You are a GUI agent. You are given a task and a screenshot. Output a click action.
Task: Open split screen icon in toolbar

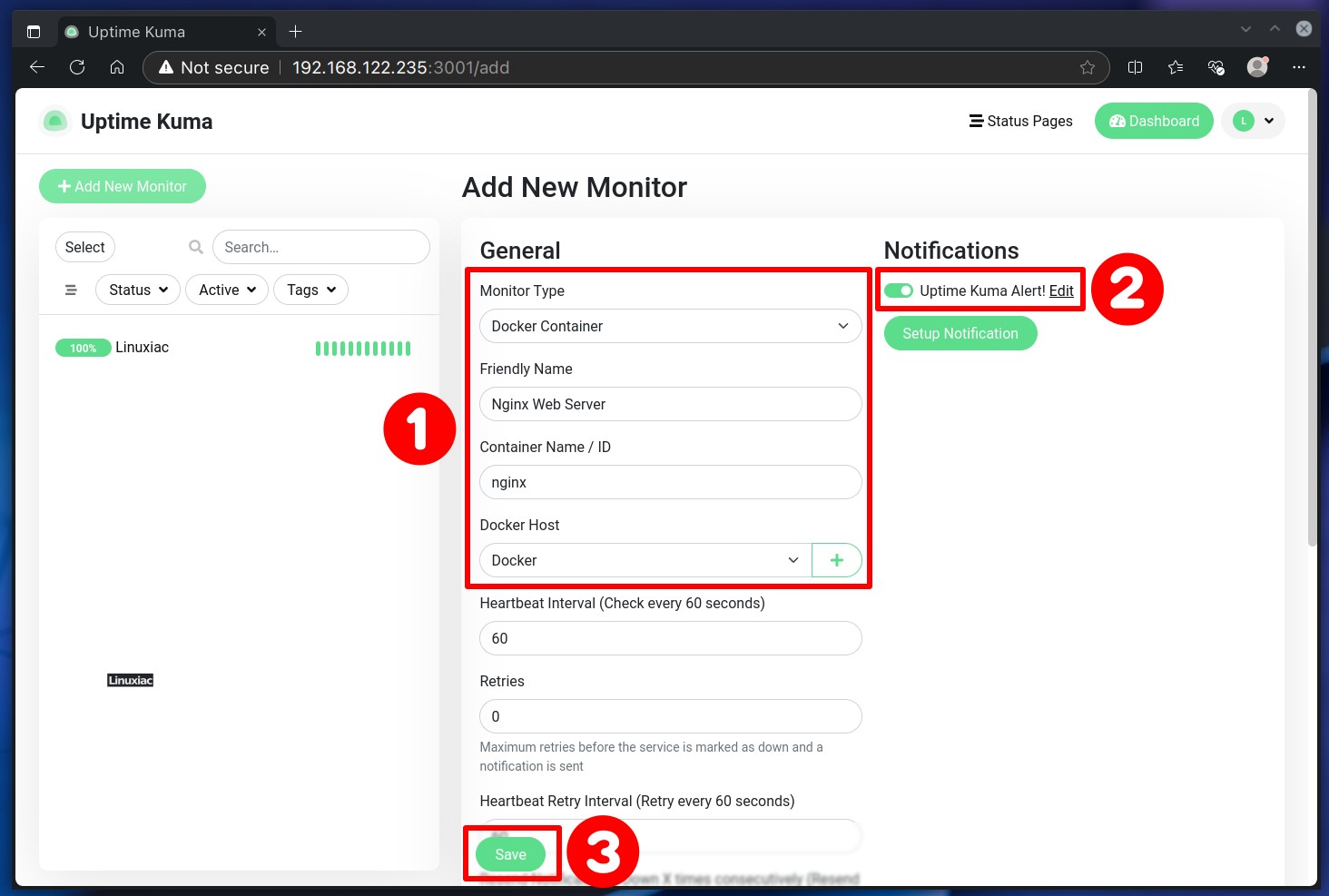pos(1135,67)
